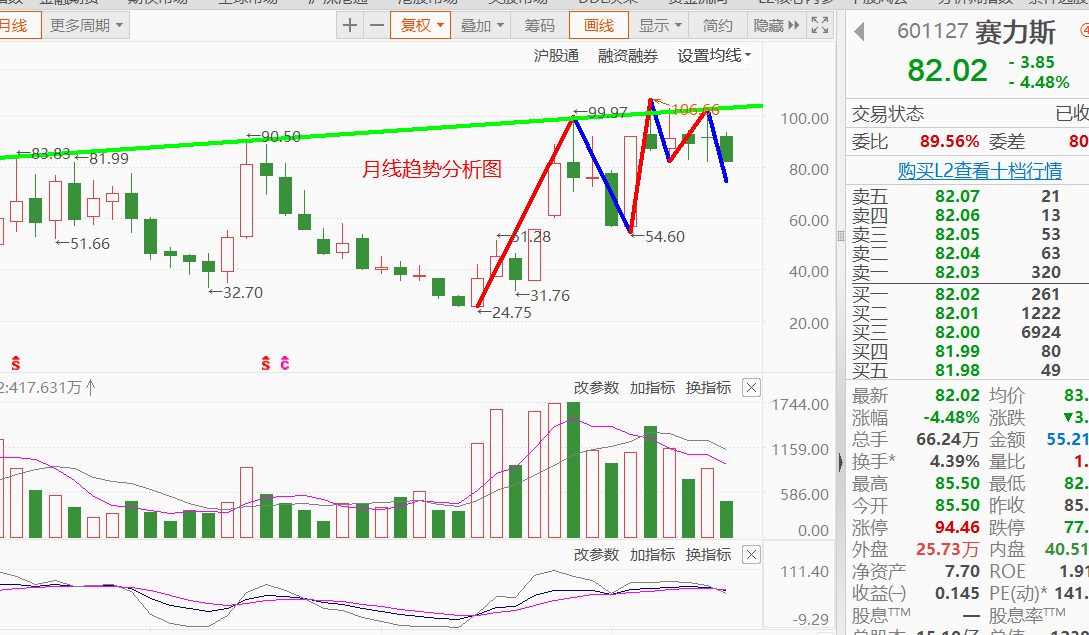Toggle the 筹码 view
Image resolution: width=1089 pixels, height=635 pixels.
[540, 26]
